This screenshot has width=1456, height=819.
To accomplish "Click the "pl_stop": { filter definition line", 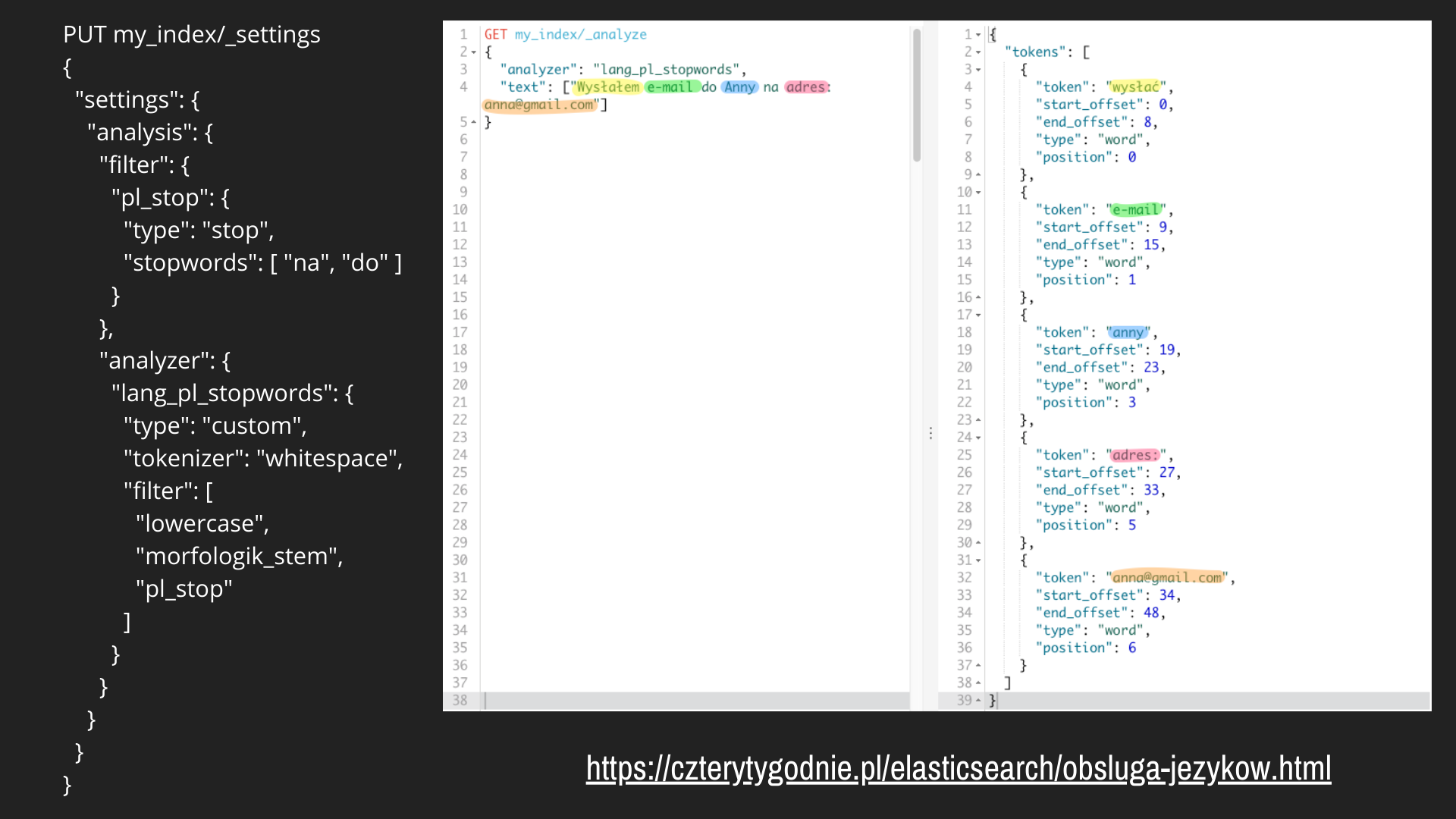I will click(171, 197).
